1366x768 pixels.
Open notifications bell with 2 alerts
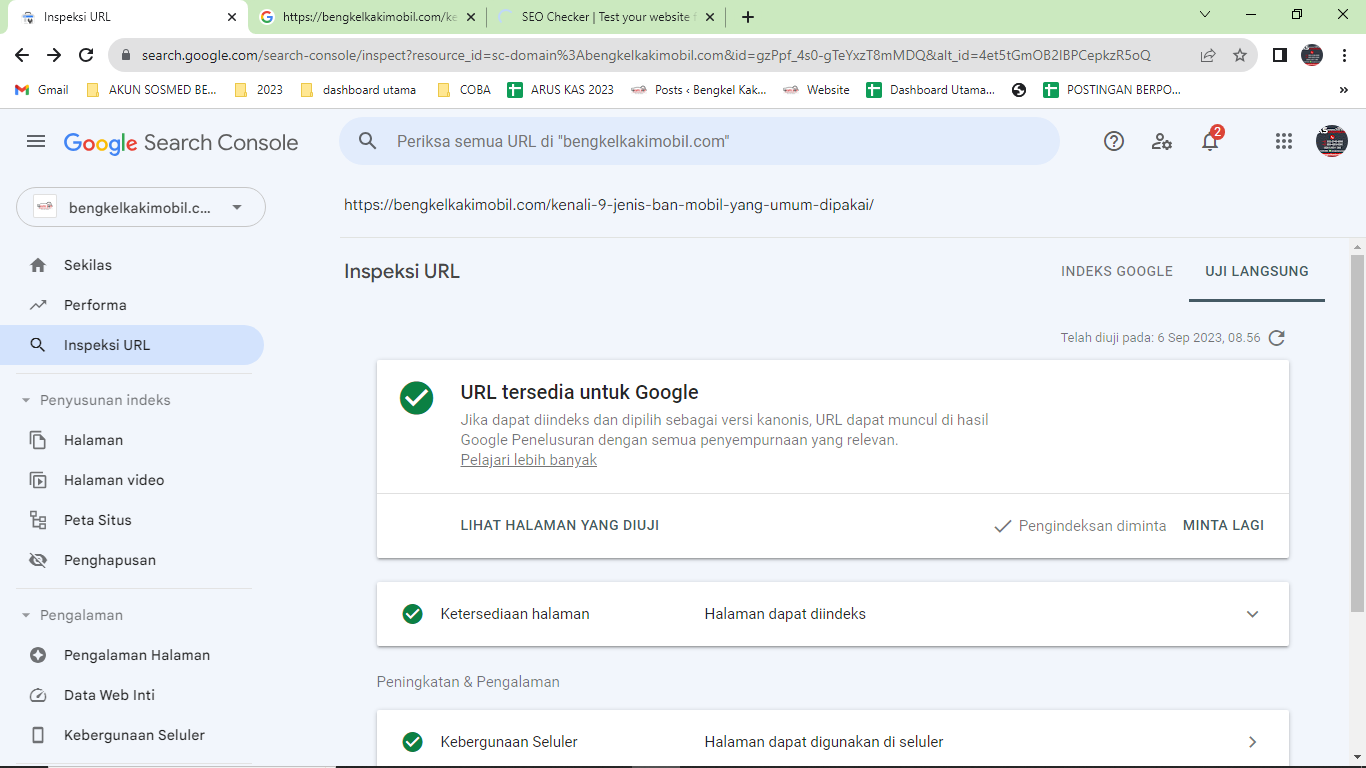1210,140
